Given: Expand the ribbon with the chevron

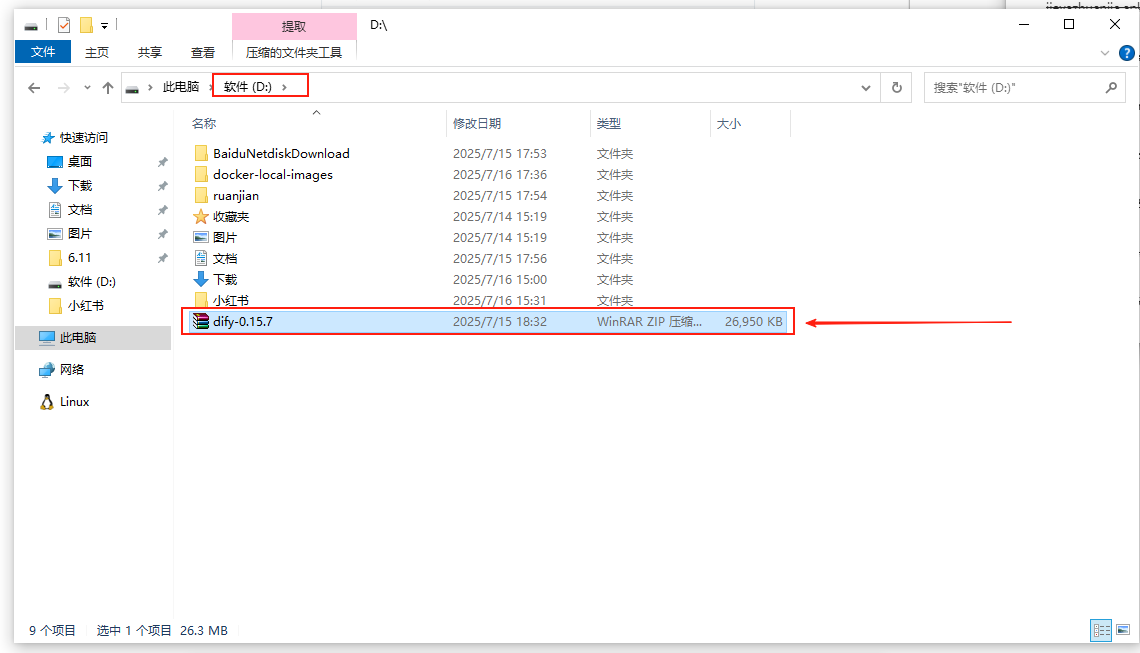Looking at the screenshot, I should pos(1105,52).
